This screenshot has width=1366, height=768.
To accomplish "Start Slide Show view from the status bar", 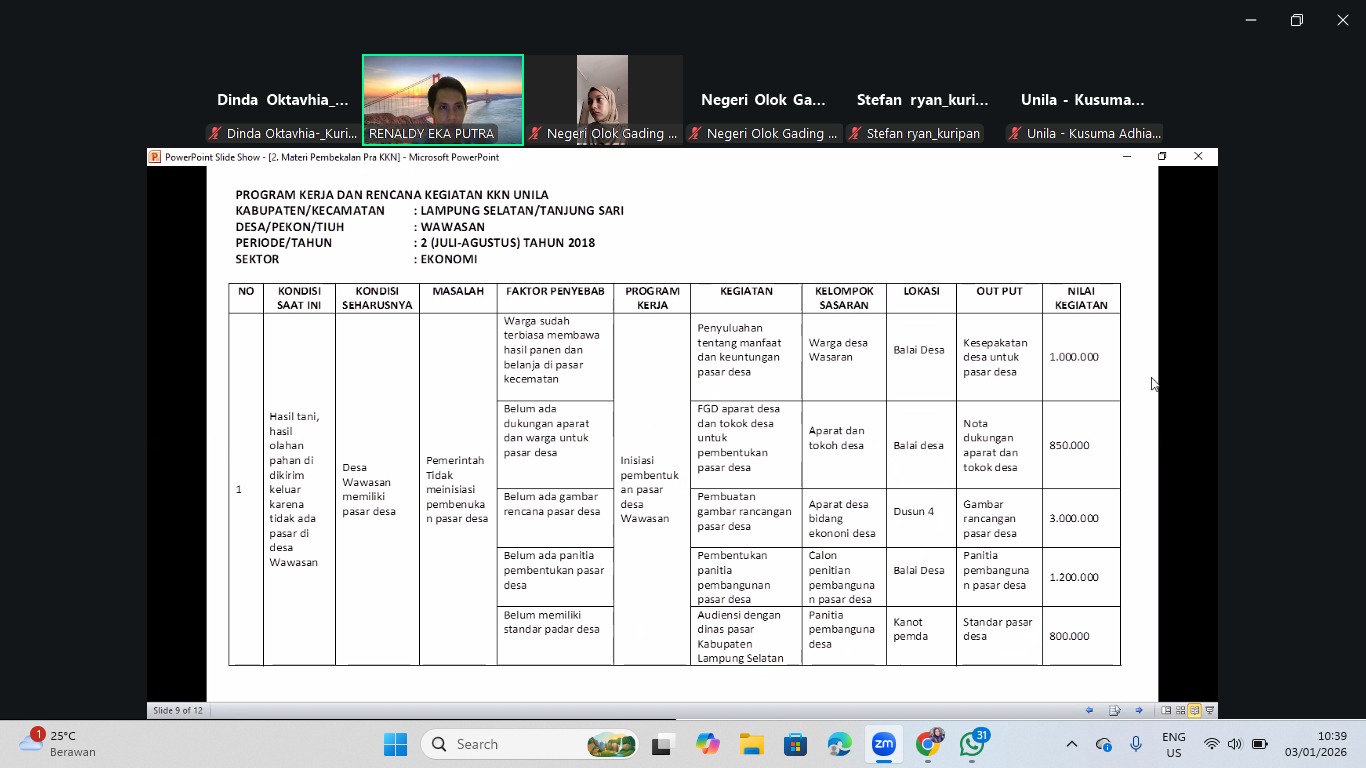I will click(1209, 710).
